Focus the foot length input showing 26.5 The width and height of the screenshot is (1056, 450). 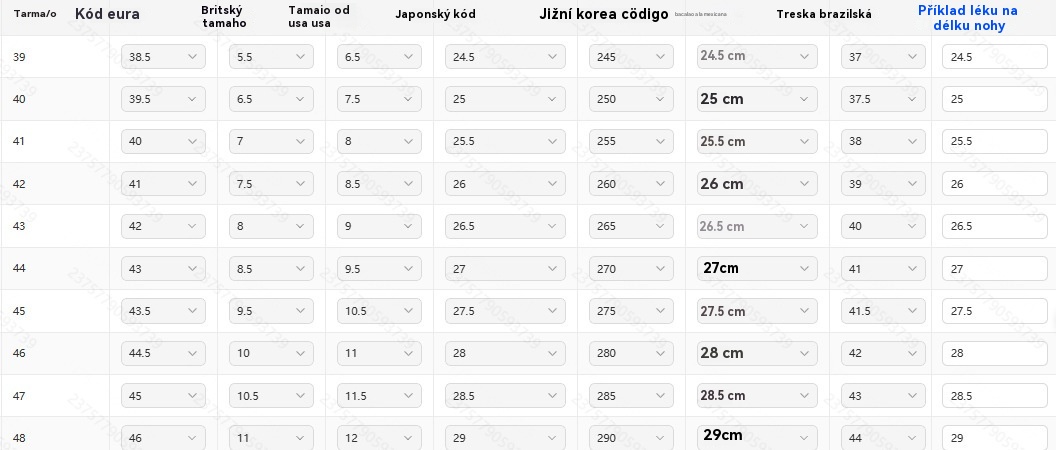click(x=994, y=226)
